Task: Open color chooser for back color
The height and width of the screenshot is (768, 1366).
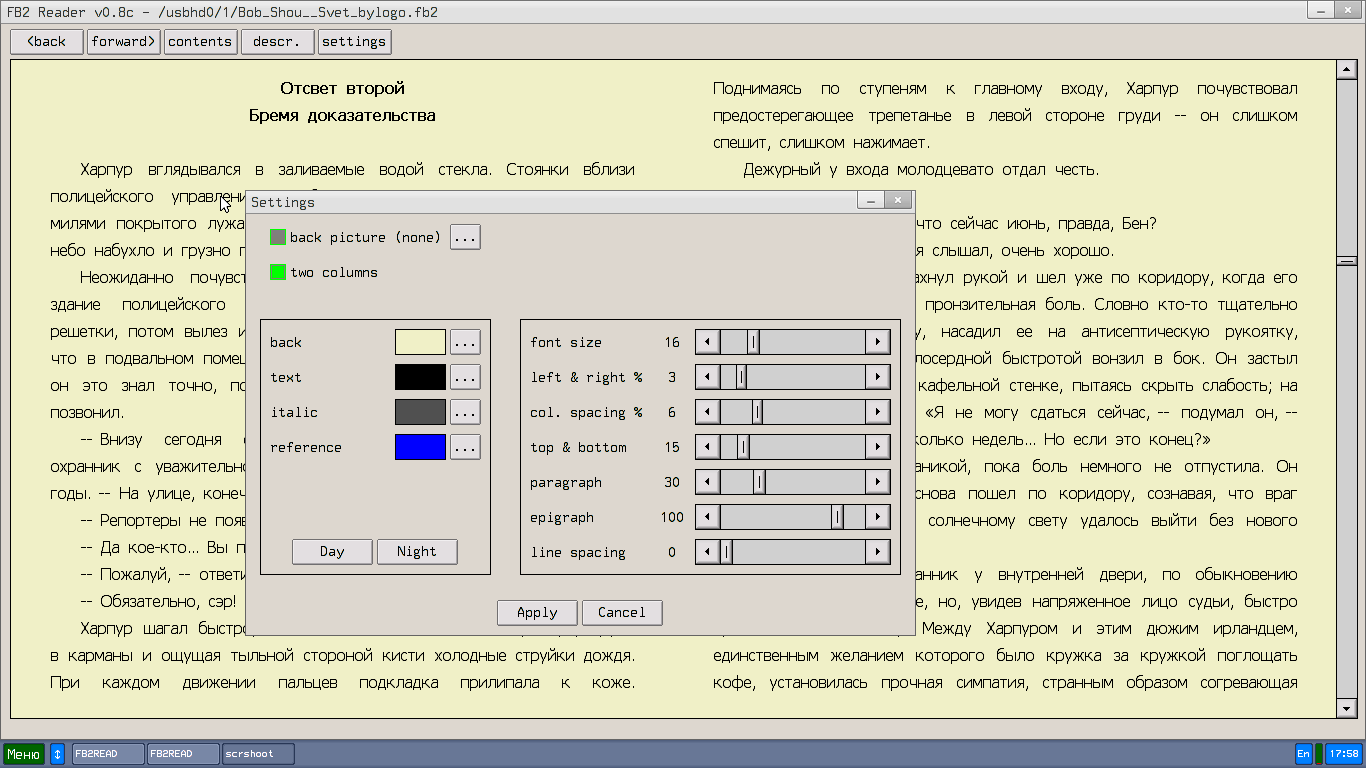Action: (465, 342)
